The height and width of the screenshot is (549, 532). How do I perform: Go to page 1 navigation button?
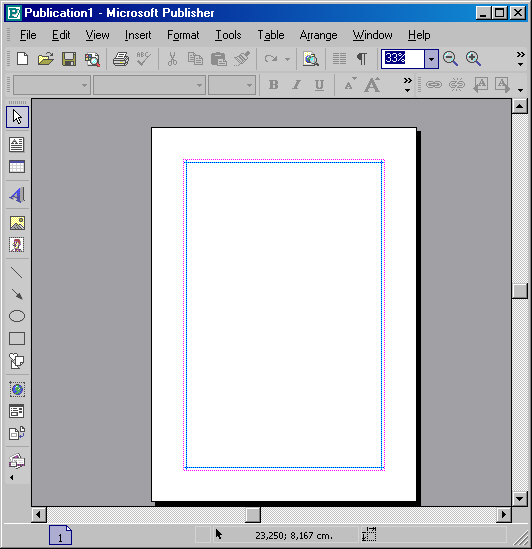pos(60,535)
